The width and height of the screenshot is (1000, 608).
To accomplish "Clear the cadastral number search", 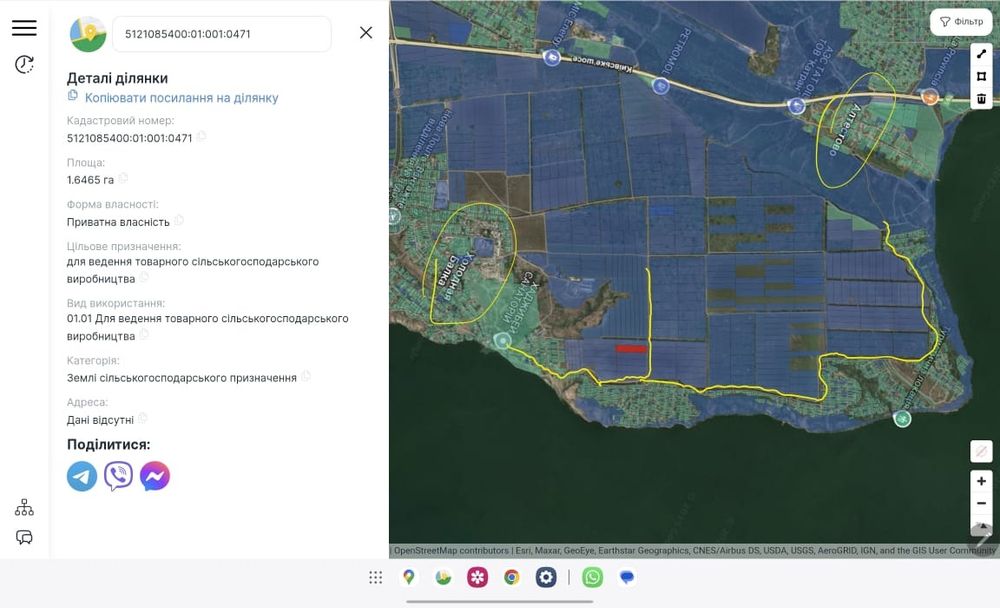I will click(366, 33).
